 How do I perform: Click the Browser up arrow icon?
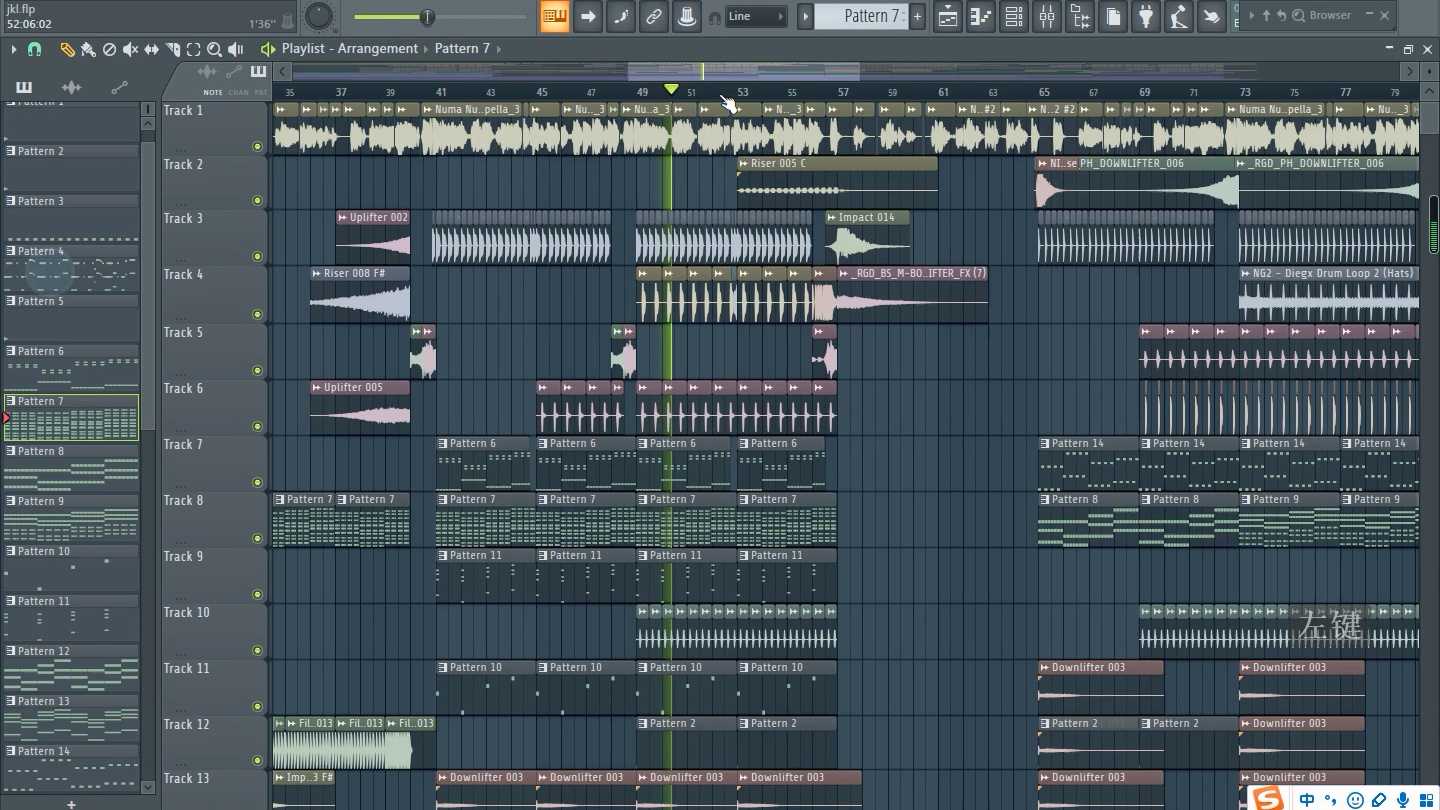click(x=1266, y=15)
